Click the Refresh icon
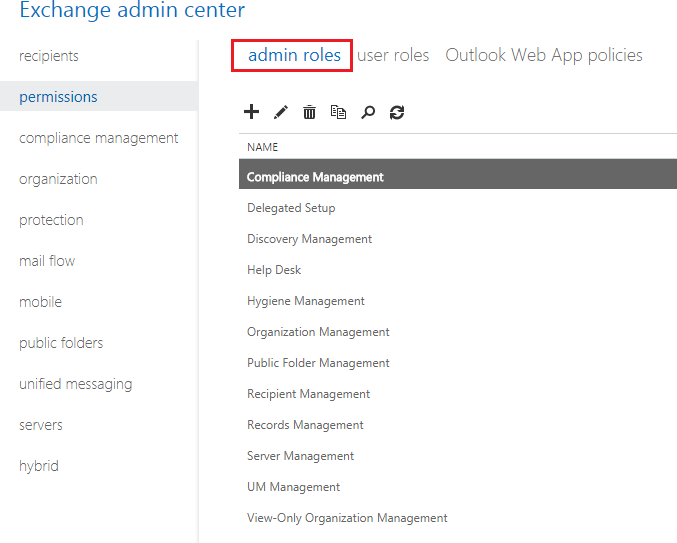Viewport: 677px width, 543px height. 397,112
